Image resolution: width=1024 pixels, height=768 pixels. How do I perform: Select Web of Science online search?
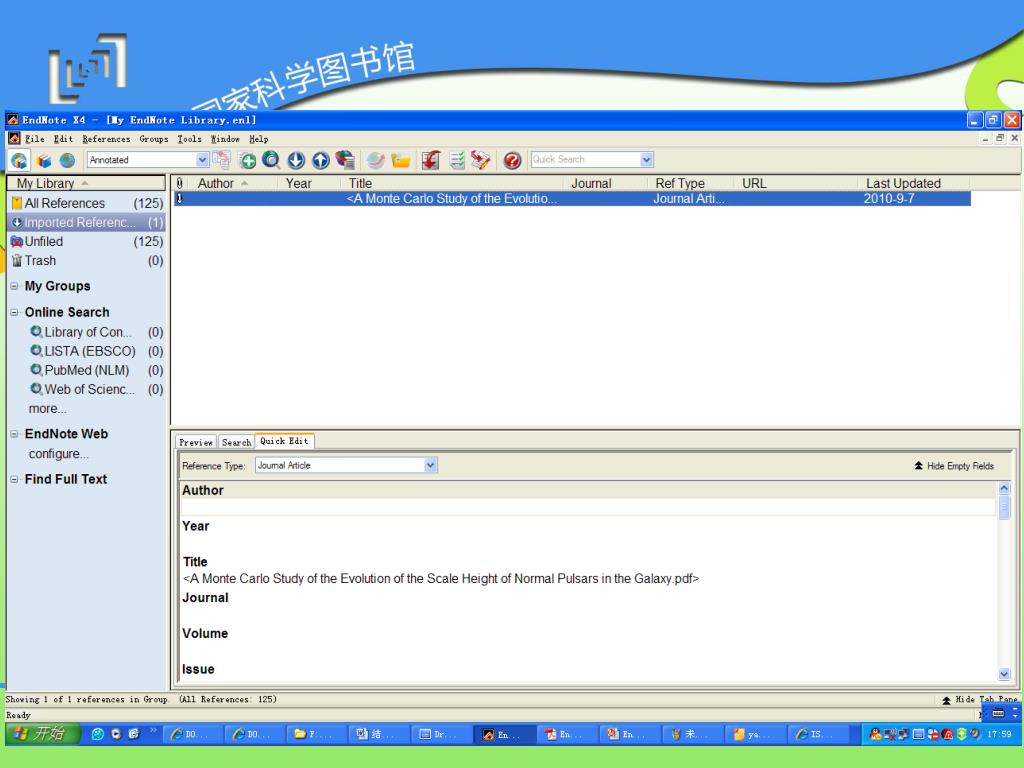coord(95,389)
